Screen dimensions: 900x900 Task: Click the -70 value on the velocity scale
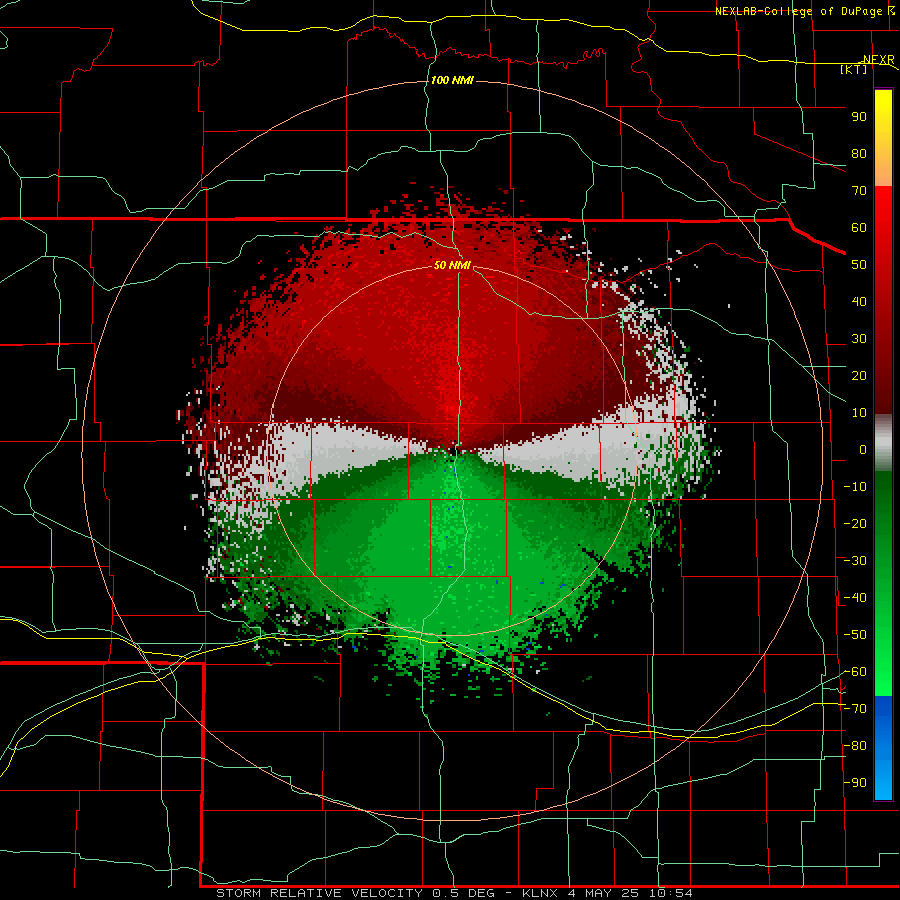point(855,709)
